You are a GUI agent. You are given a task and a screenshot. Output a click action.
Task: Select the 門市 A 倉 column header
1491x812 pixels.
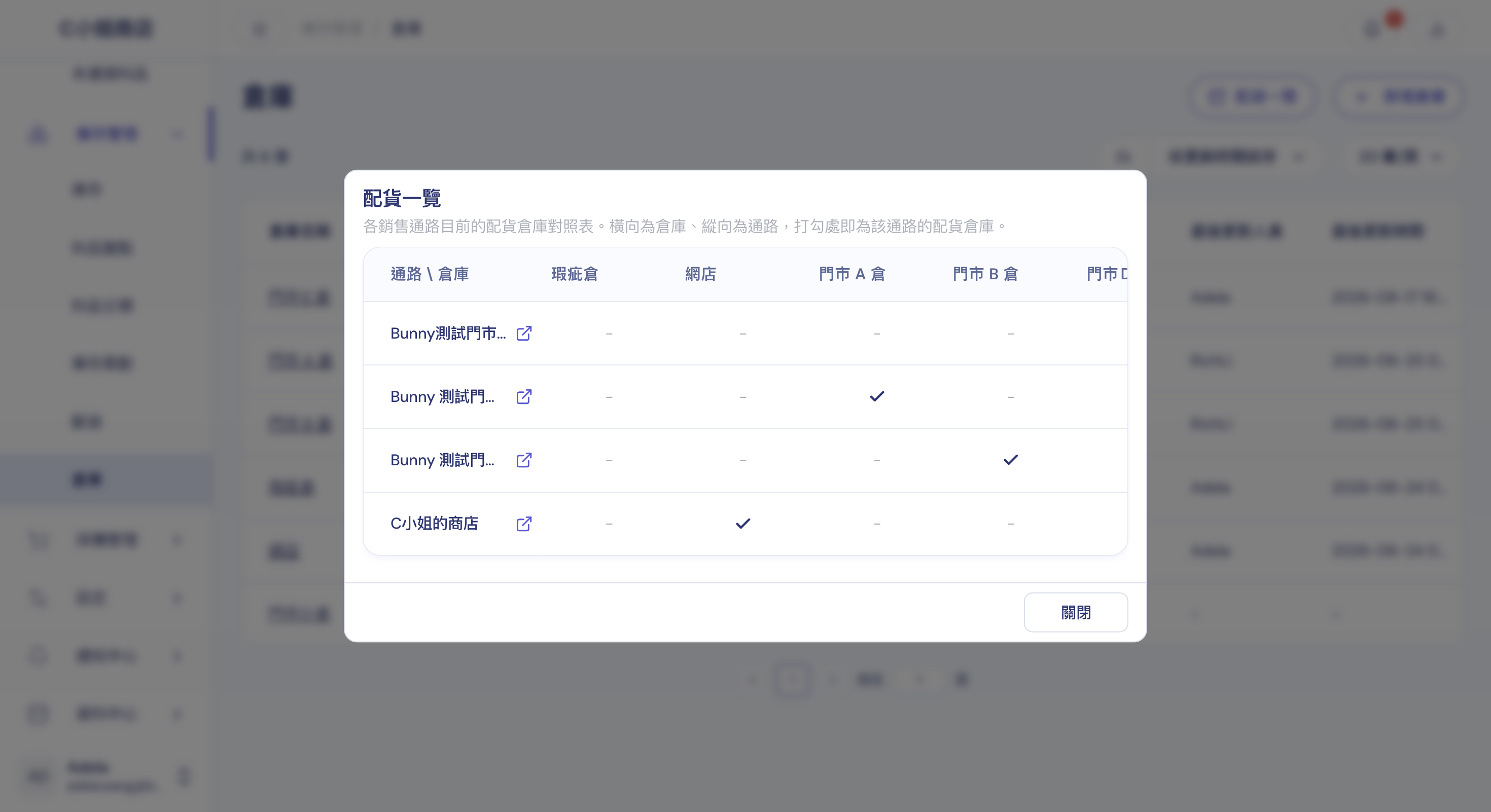tap(852, 274)
